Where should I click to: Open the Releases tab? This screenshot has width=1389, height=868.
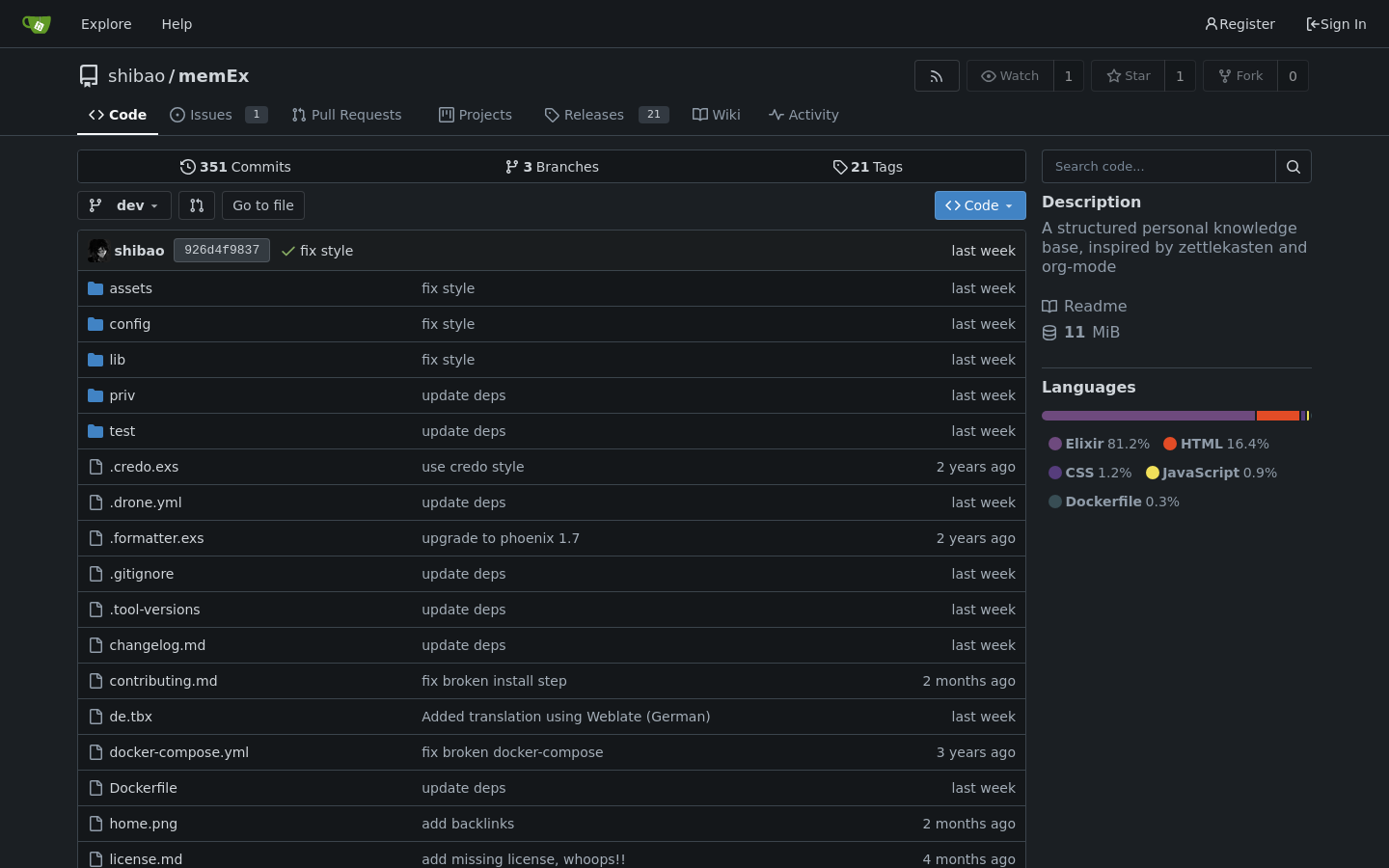pyautogui.click(x=606, y=115)
